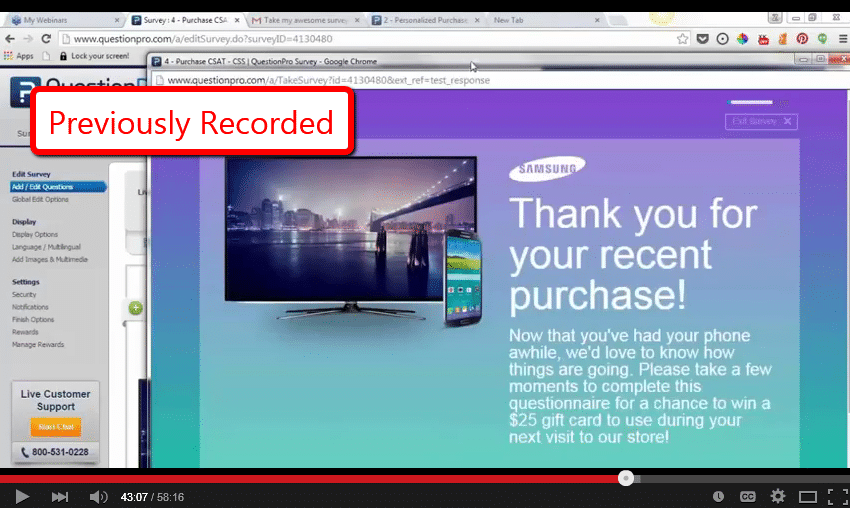This screenshot has height=508, width=850.
Task: Select Add / Edit Questions
Action: (58, 187)
